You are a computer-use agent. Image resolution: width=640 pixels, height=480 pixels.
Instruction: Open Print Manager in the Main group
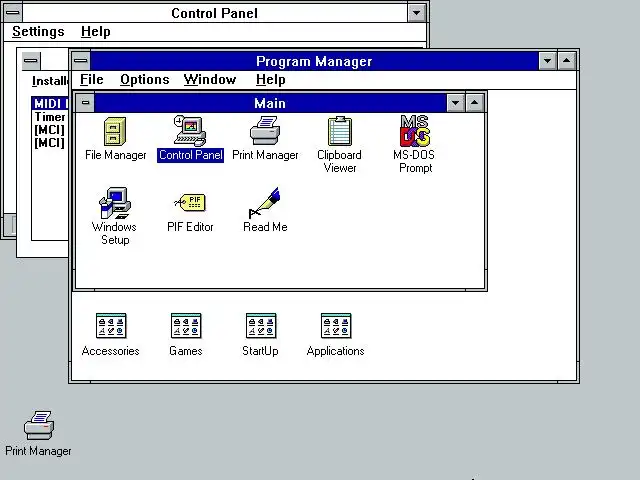[x=265, y=138]
